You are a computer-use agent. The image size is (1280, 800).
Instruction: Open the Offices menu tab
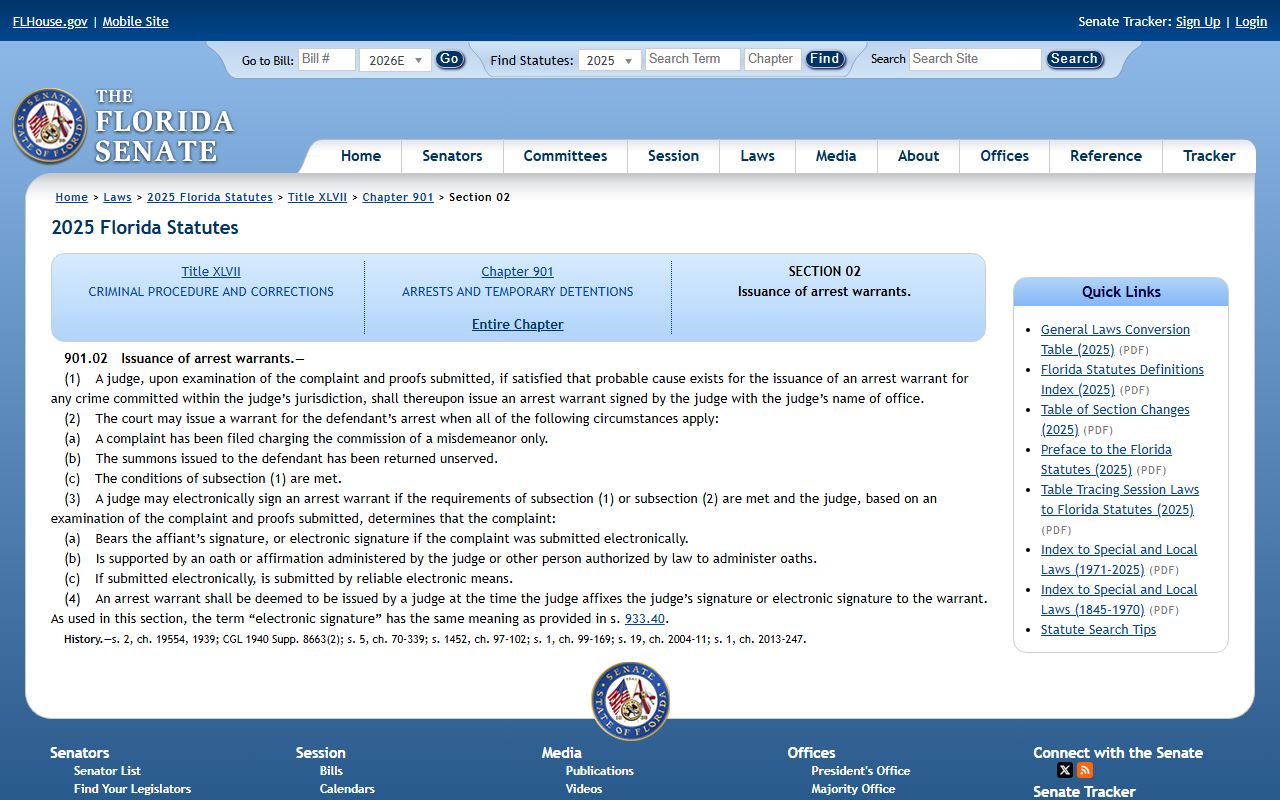[x=1004, y=156]
